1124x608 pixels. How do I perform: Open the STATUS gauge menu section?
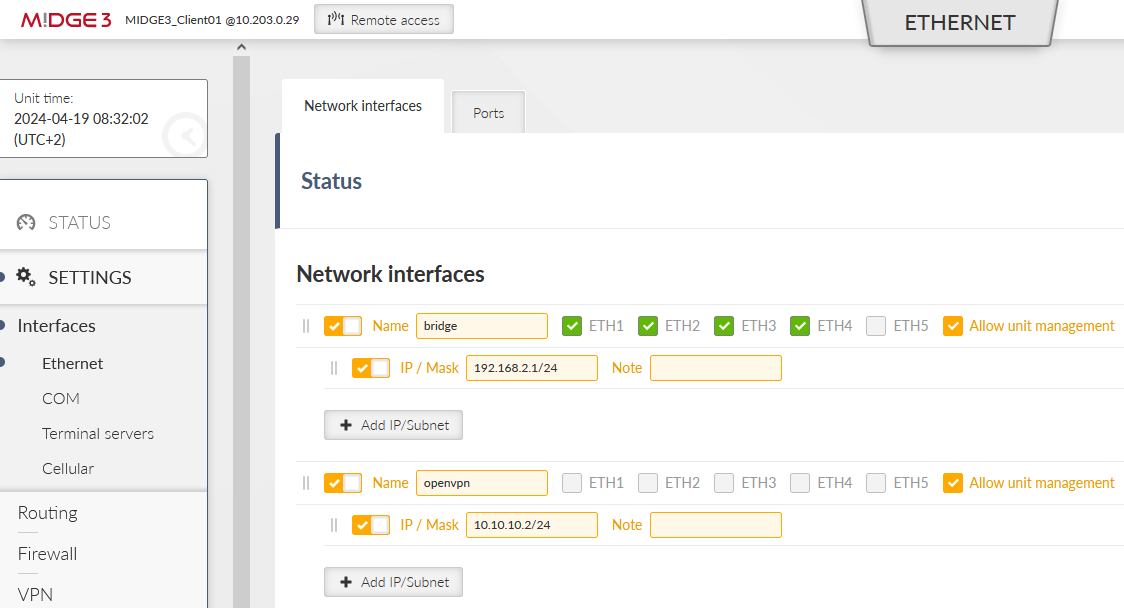[x=79, y=222]
